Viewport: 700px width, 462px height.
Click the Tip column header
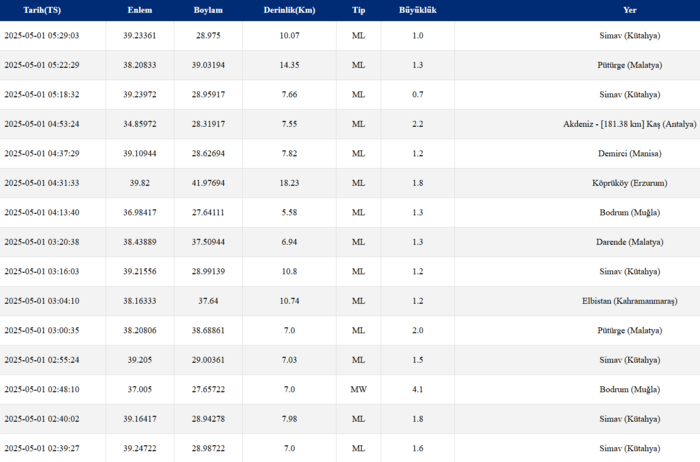[x=358, y=10]
